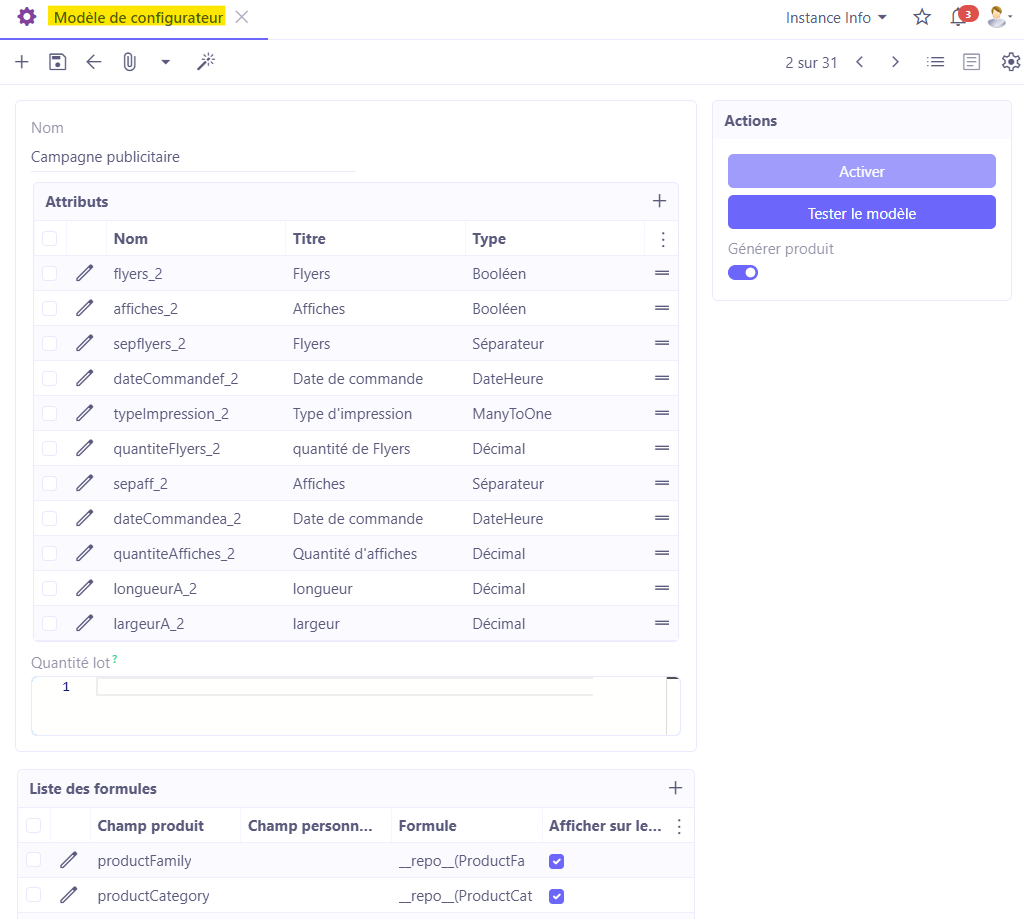Image resolution: width=1024 pixels, height=919 pixels.
Task: Toggle the Générer produit switch
Action: [743, 272]
